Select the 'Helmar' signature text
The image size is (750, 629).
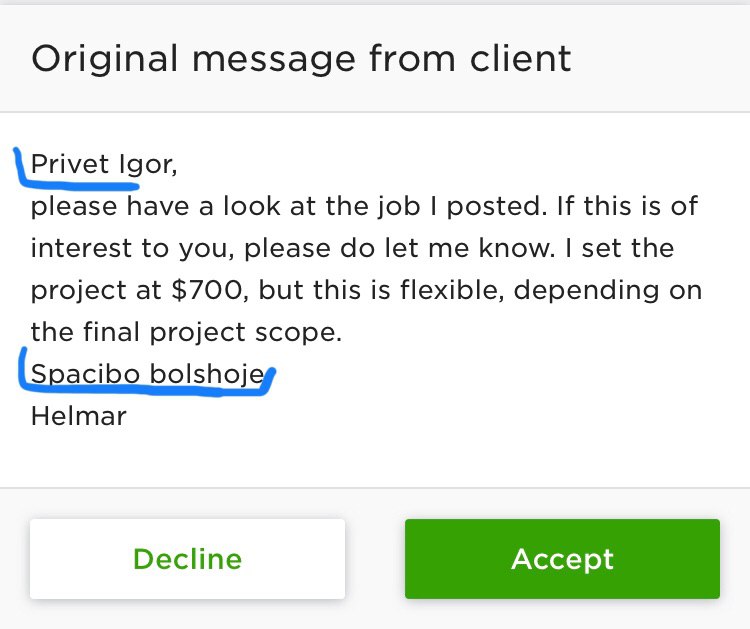click(x=79, y=416)
